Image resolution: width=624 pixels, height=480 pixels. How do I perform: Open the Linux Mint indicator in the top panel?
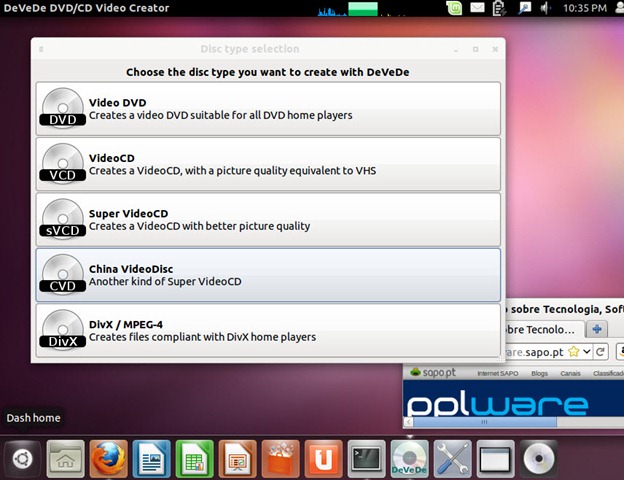[454, 8]
